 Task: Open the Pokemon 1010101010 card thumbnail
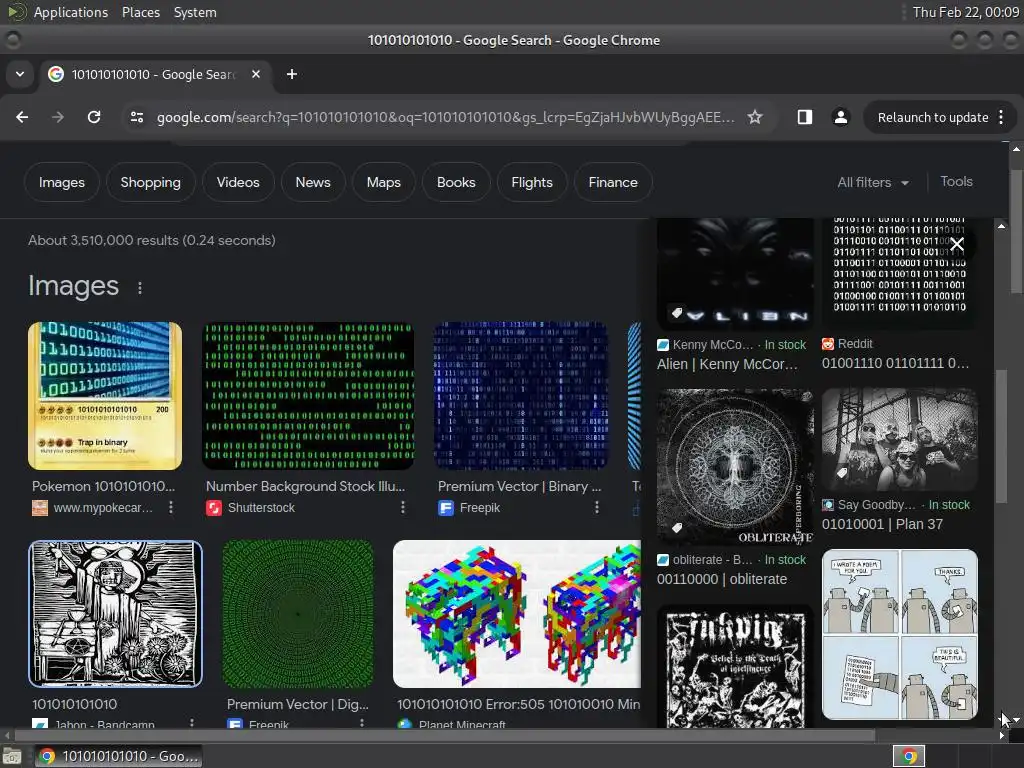click(x=105, y=396)
